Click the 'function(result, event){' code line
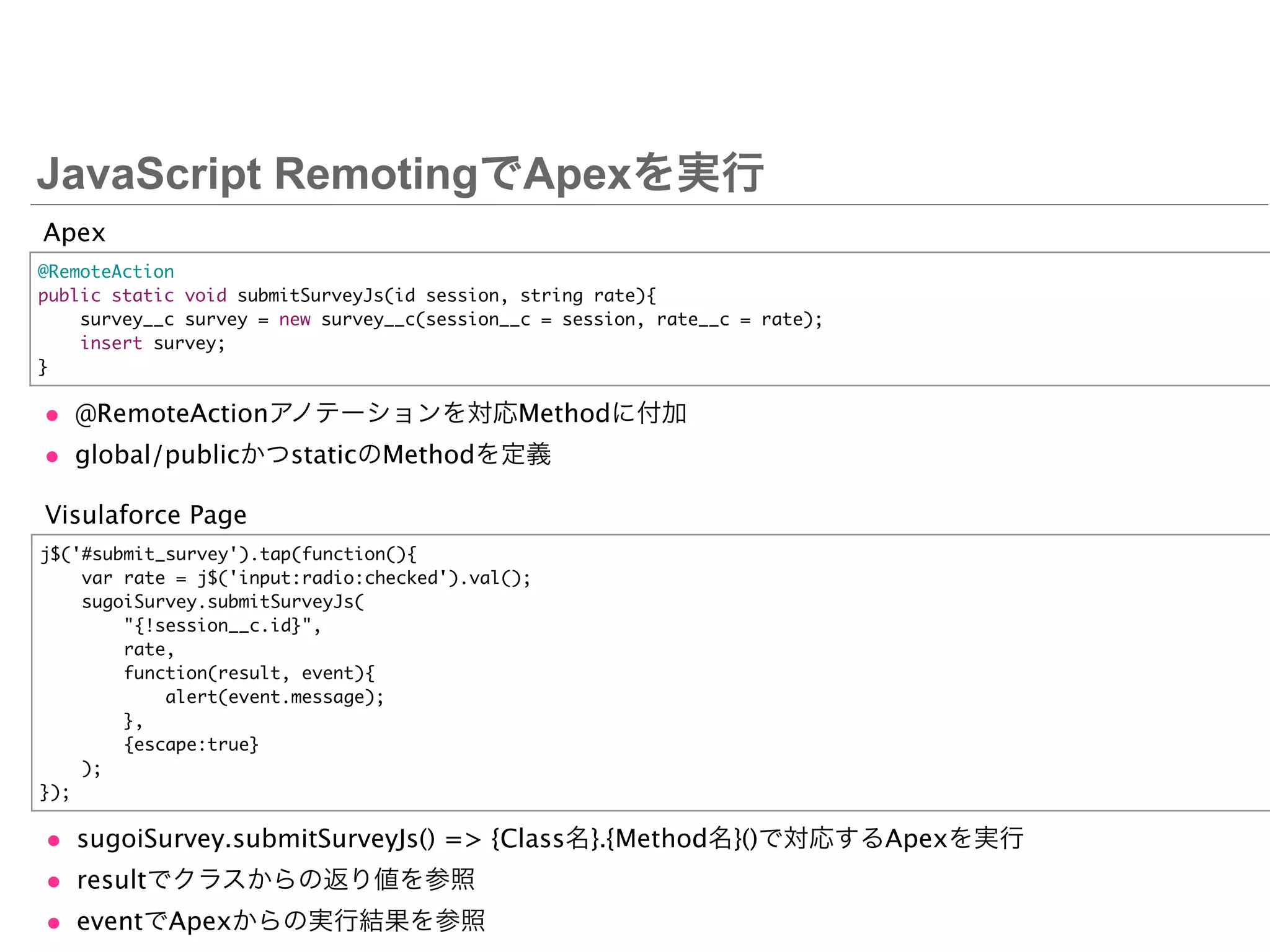Viewport: 1270px width, 952px height. click(249, 673)
